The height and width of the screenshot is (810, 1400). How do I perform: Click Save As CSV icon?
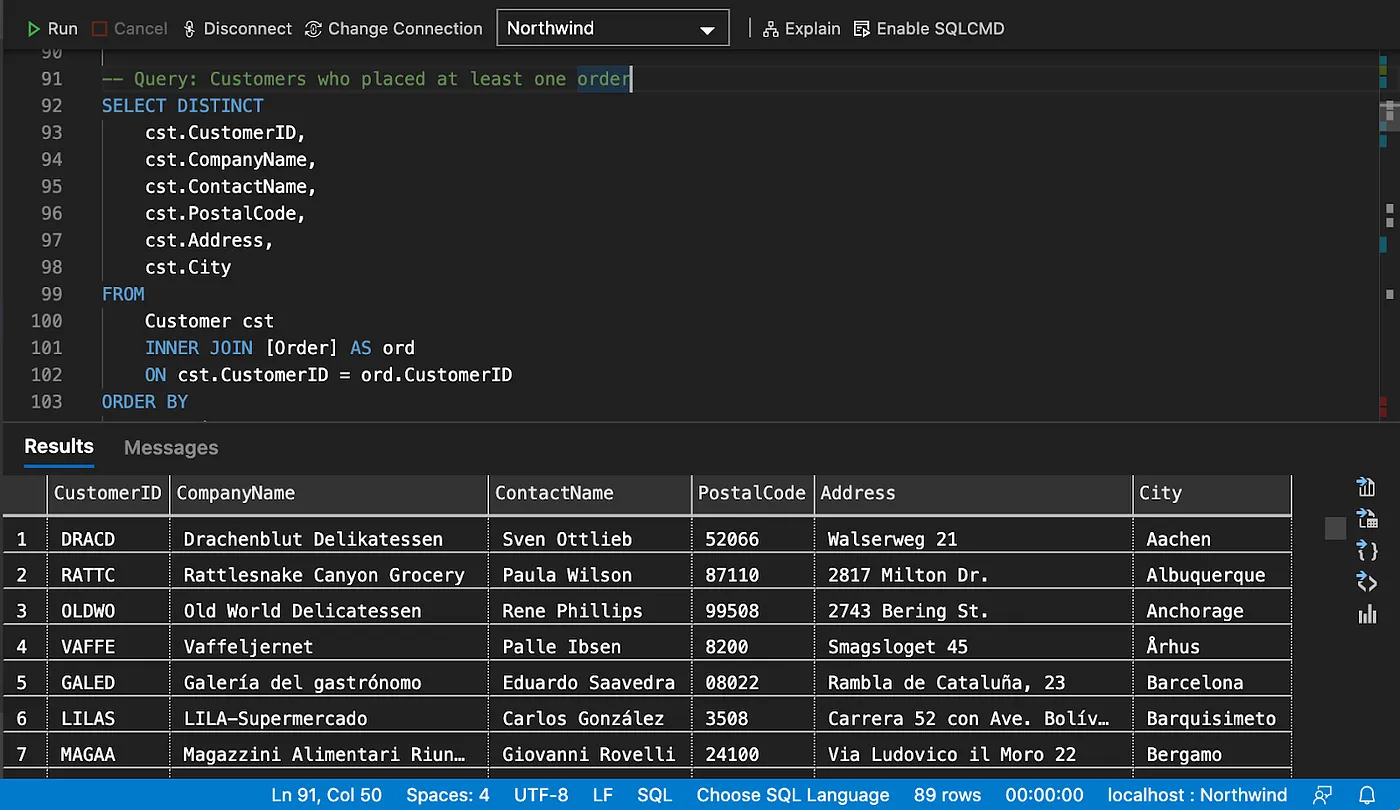coord(1366,487)
